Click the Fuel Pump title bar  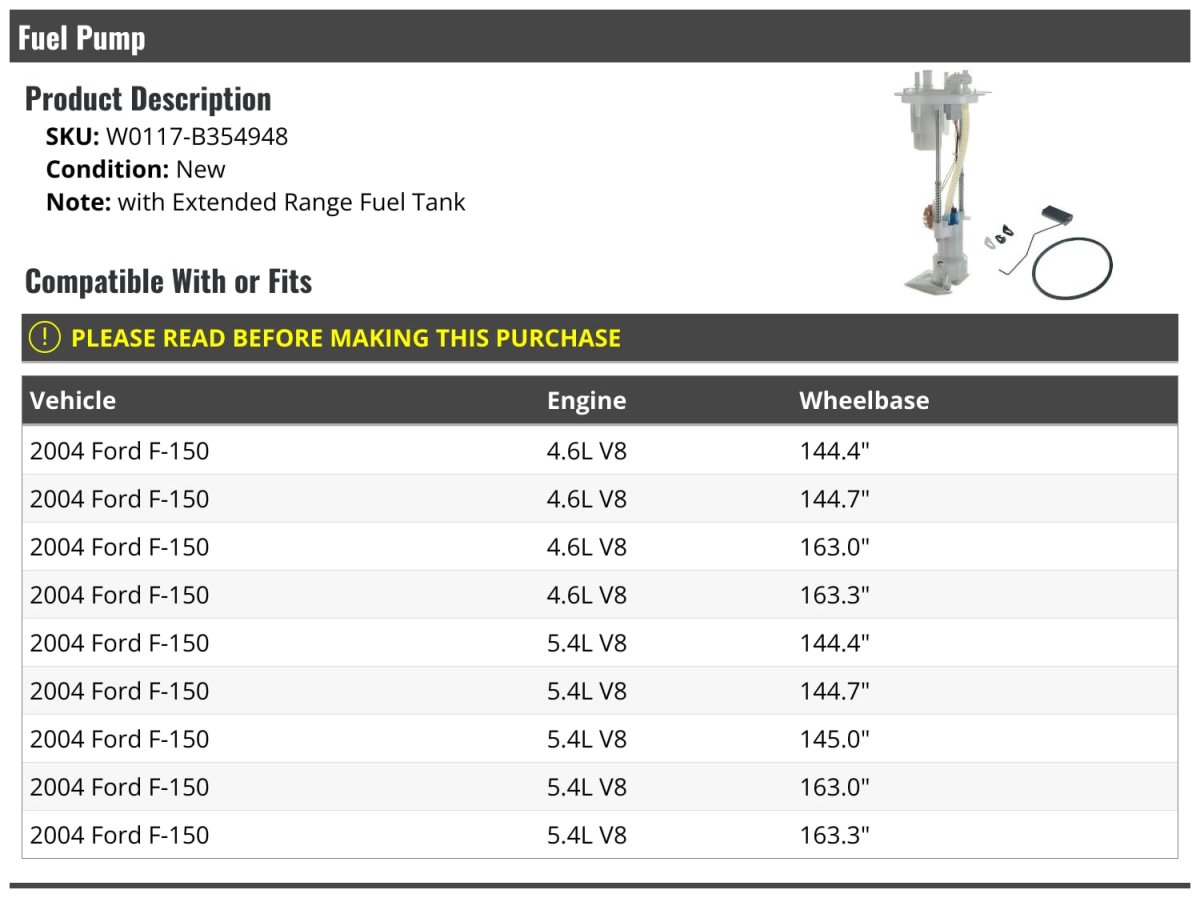(599, 38)
